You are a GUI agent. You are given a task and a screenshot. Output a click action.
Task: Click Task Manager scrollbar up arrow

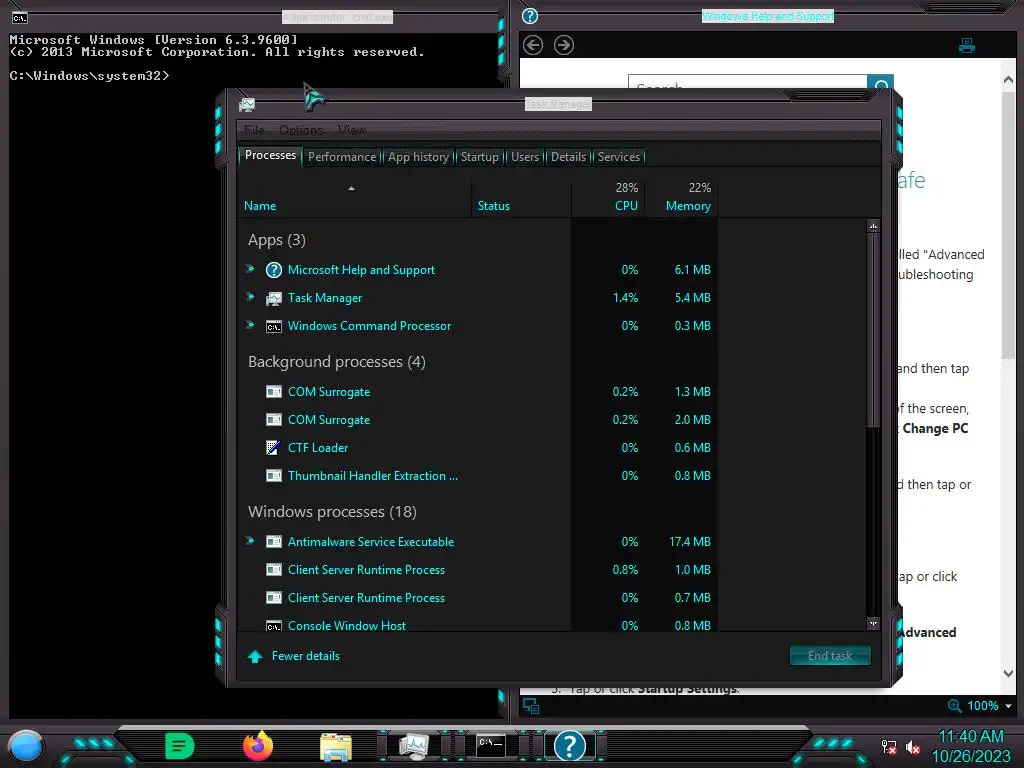click(873, 226)
